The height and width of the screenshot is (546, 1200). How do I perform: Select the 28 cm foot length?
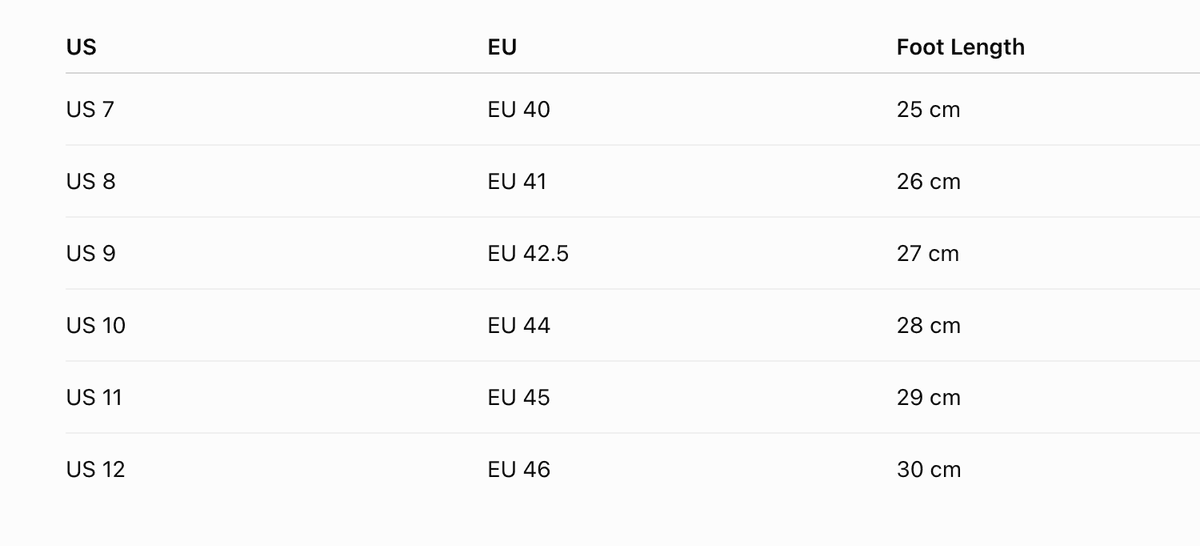click(928, 325)
